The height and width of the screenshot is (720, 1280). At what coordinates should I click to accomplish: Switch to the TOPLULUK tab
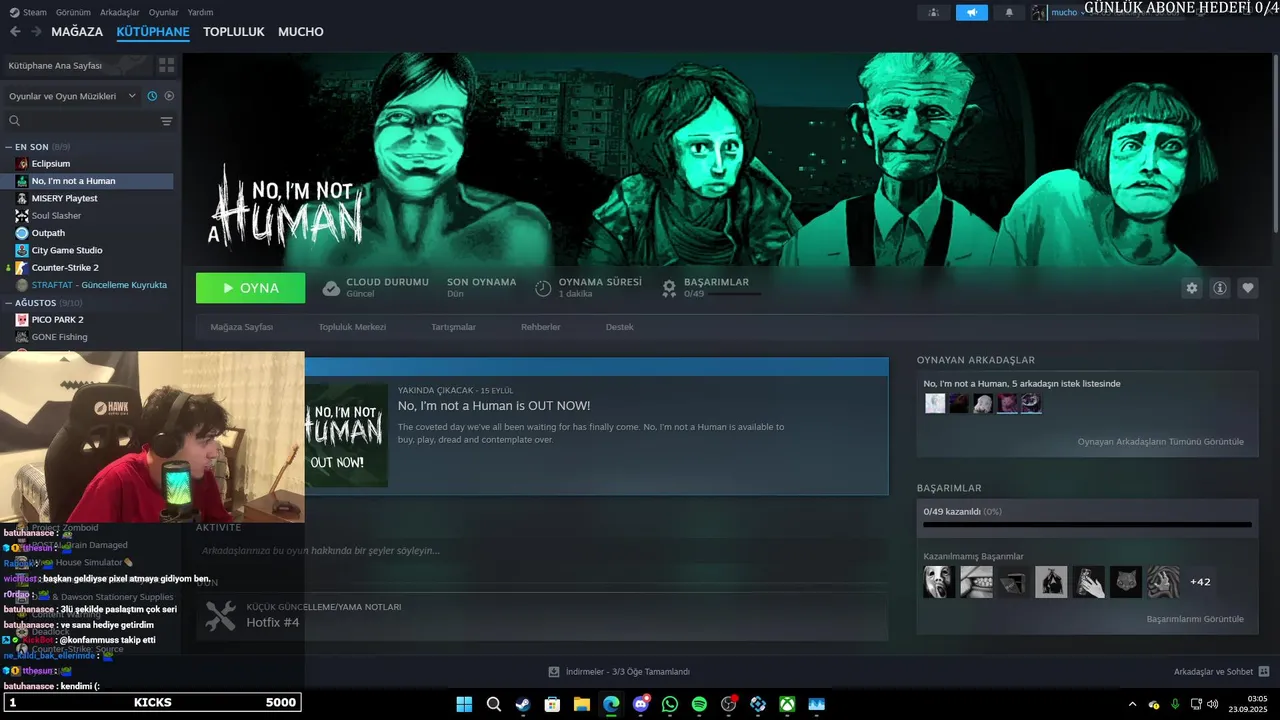click(234, 32)
